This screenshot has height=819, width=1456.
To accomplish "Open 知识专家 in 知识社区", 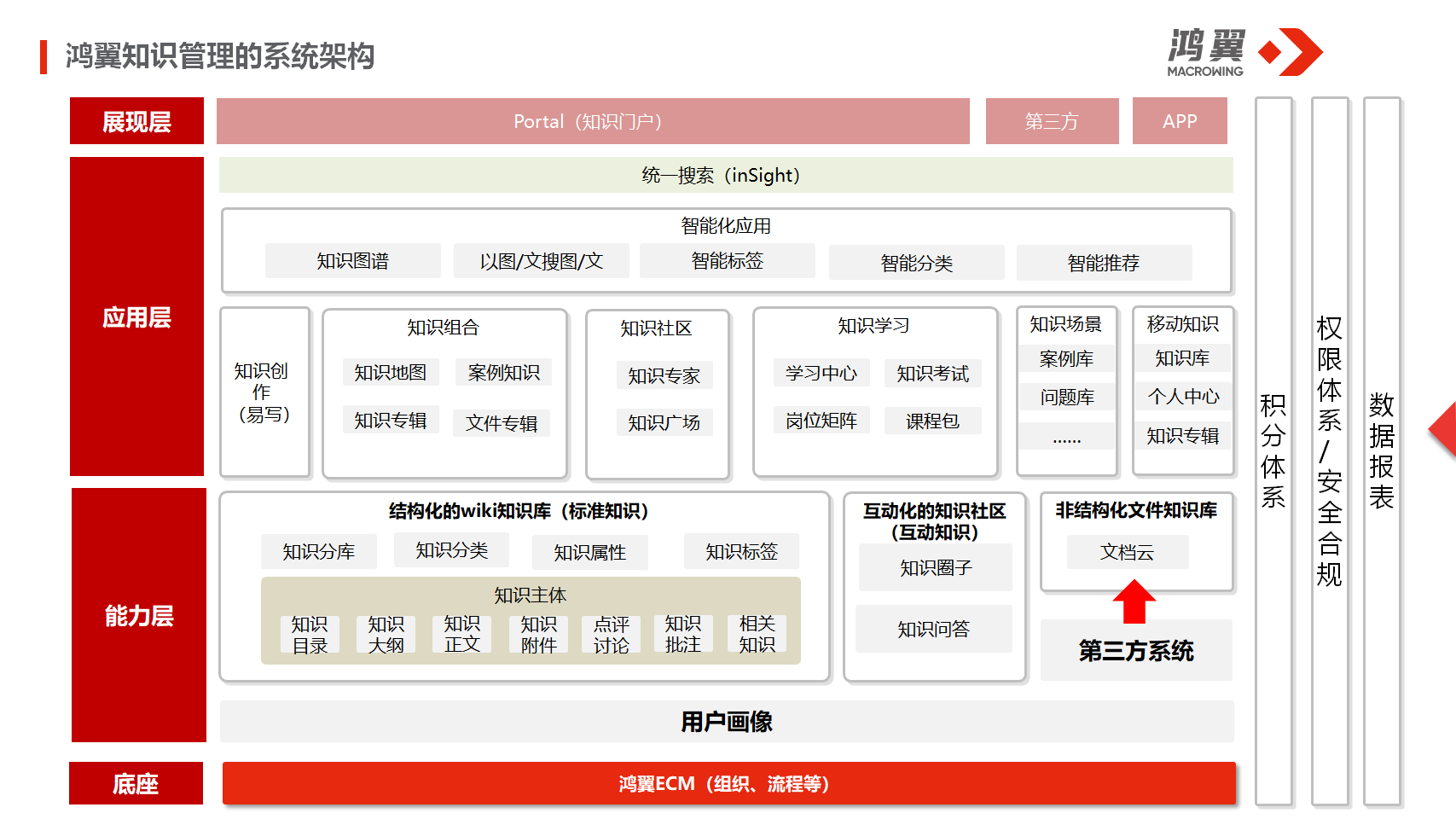I will pos(664,375).
